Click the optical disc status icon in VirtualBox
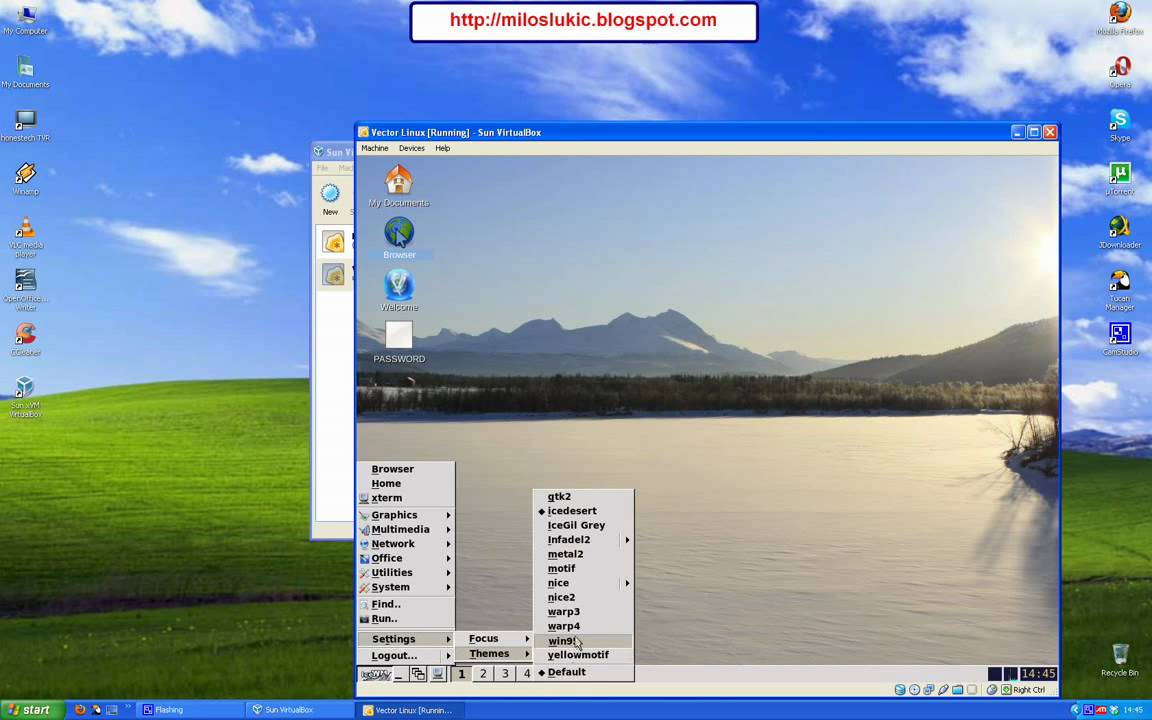 (915, 689)
